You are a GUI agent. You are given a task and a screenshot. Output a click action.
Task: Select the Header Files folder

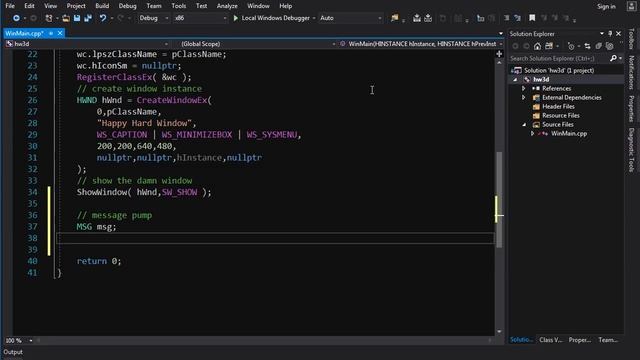click(558, 107)
